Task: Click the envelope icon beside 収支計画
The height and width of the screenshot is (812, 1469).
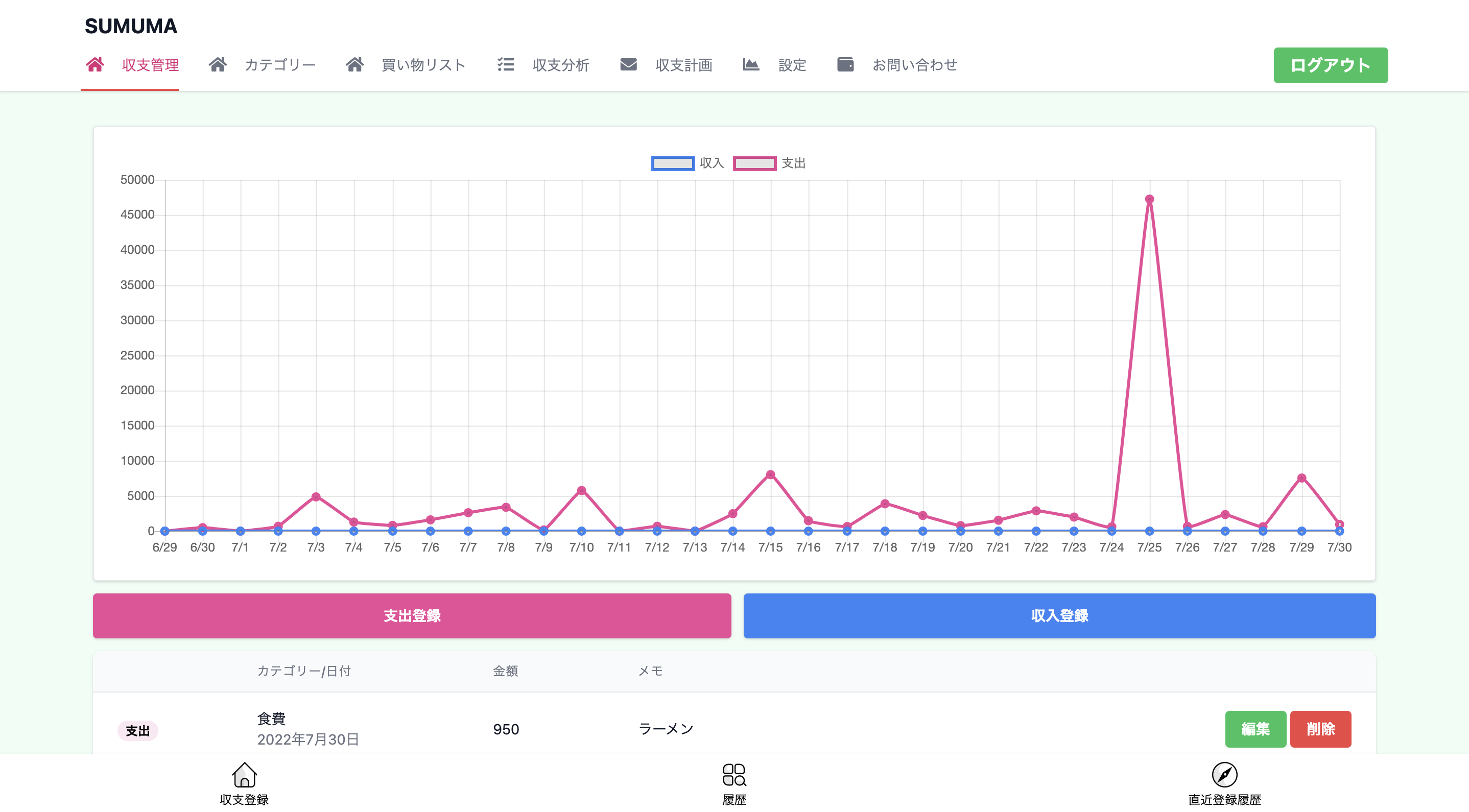Action: click(628, 64)
